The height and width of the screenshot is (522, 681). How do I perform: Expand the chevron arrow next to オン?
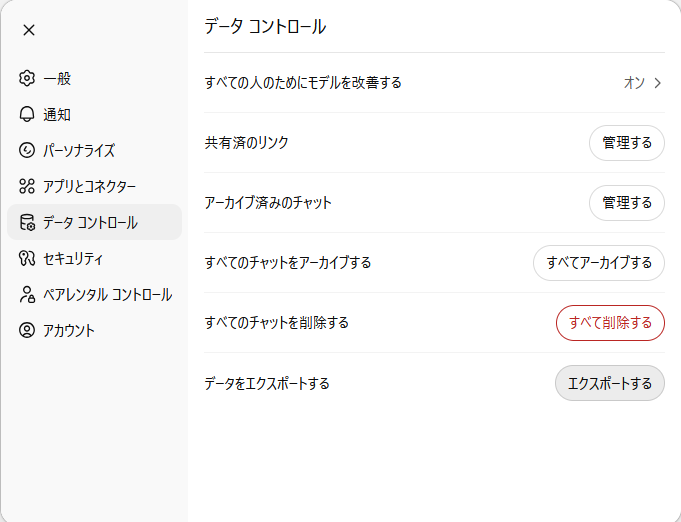(658, 83)
